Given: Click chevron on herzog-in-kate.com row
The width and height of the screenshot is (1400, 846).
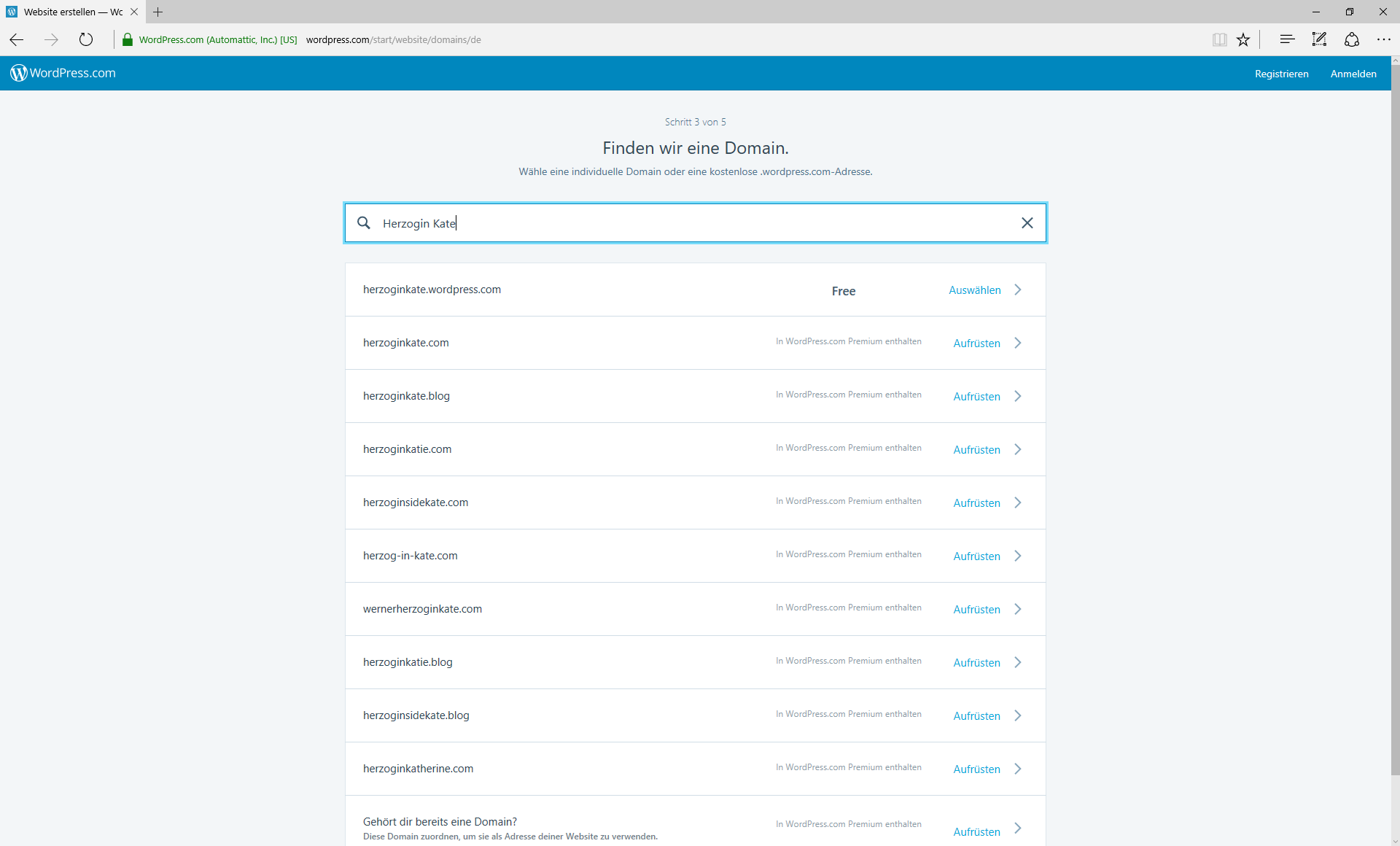Looking at the screenshot, I should (x=1018, y=556).
